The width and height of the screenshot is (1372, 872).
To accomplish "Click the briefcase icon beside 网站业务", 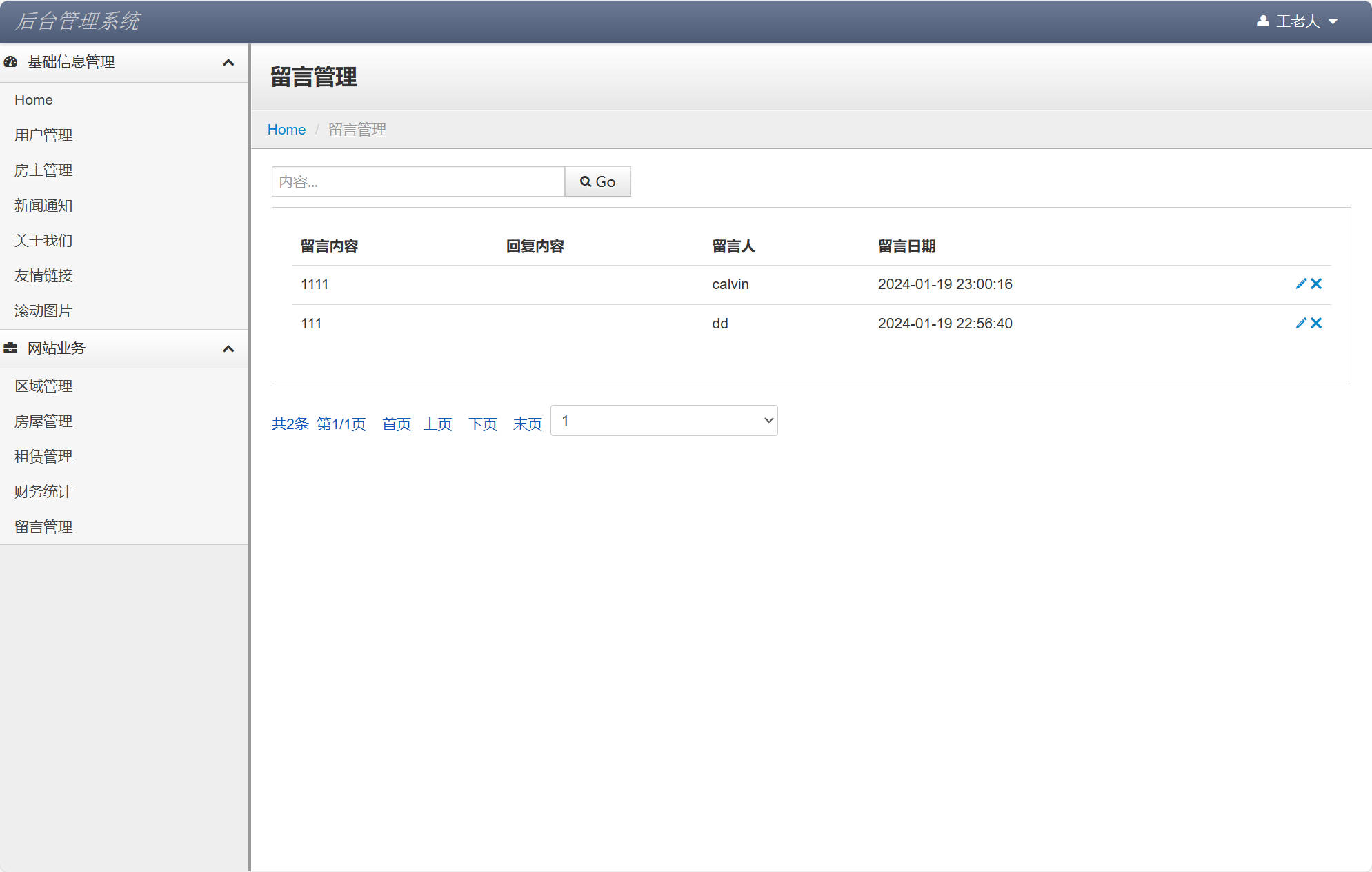I will tap(10, 348).
